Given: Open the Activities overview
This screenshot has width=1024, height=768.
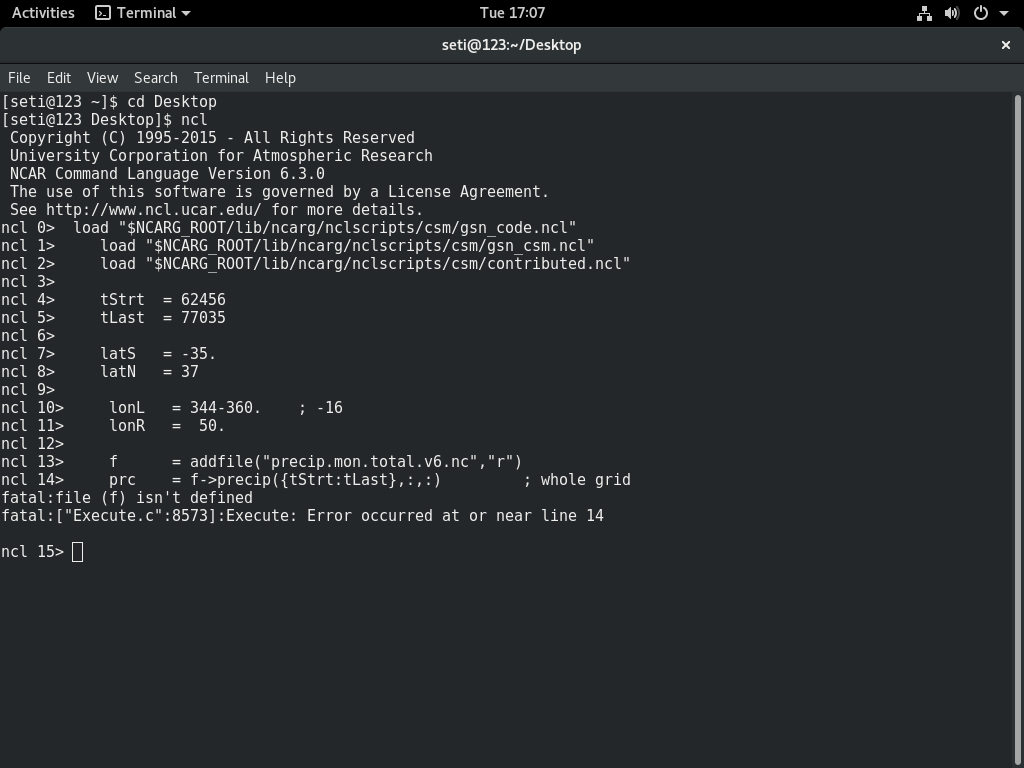Looking at the screenshot, I should pyautogui.click(x=43, y=13).
